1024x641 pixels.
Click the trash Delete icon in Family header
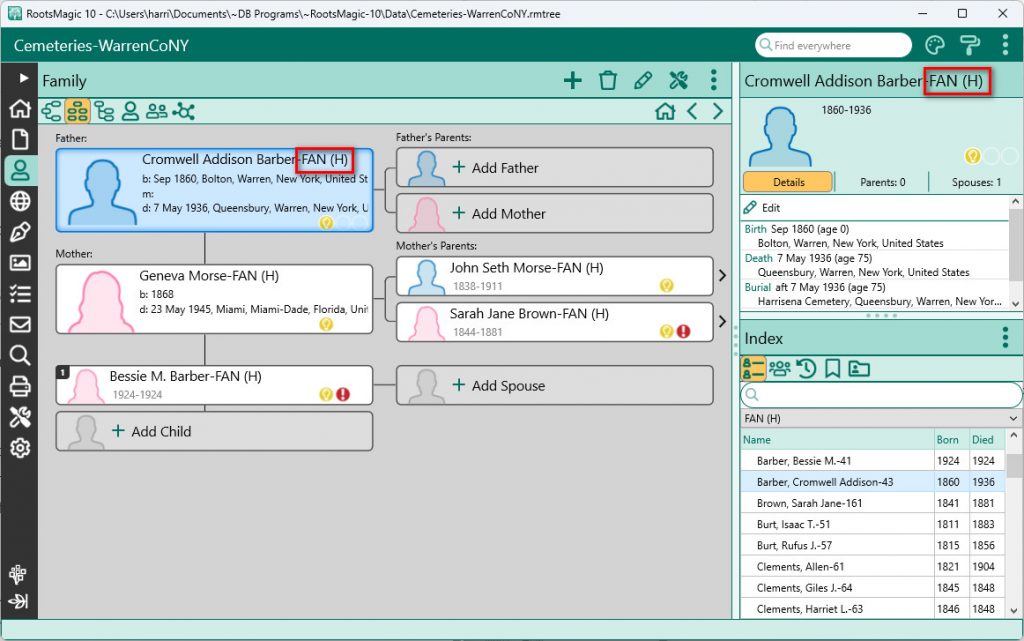(x=608, y=80)
